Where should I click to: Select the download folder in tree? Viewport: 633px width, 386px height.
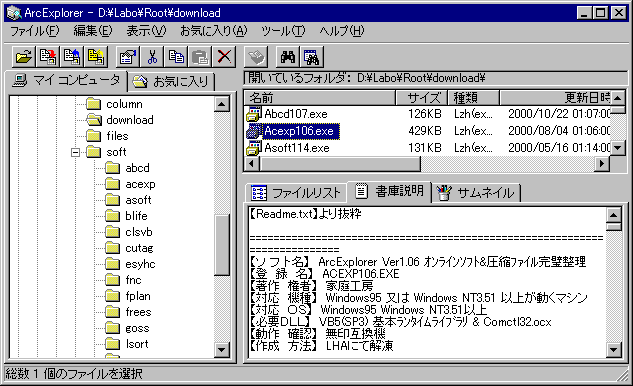click(x=130, y=120)
